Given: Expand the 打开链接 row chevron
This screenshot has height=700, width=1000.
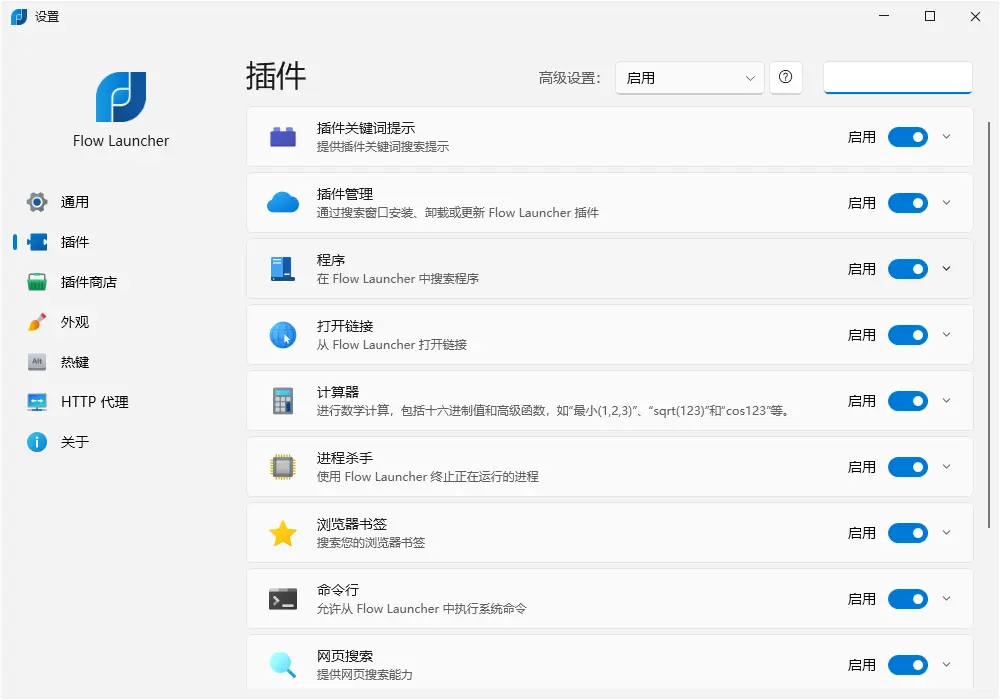Looking at the screenshot, I should point(946,335).
